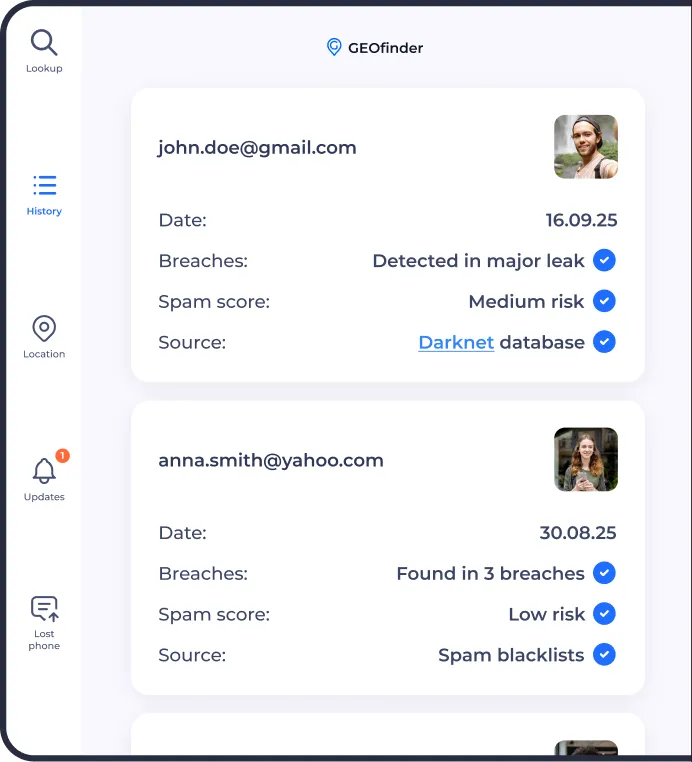Open the Location pin icon

[x=44, y=328]
